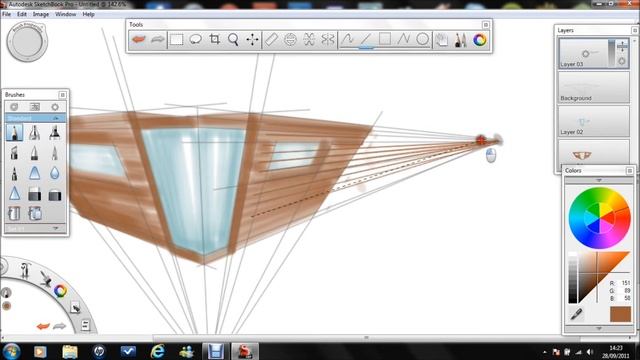Image resolution: width=640 pixels, height=360 pixels.
Task: Select the Move/transform layer tool
Action: pyautogui.click(x=252, y=40)
